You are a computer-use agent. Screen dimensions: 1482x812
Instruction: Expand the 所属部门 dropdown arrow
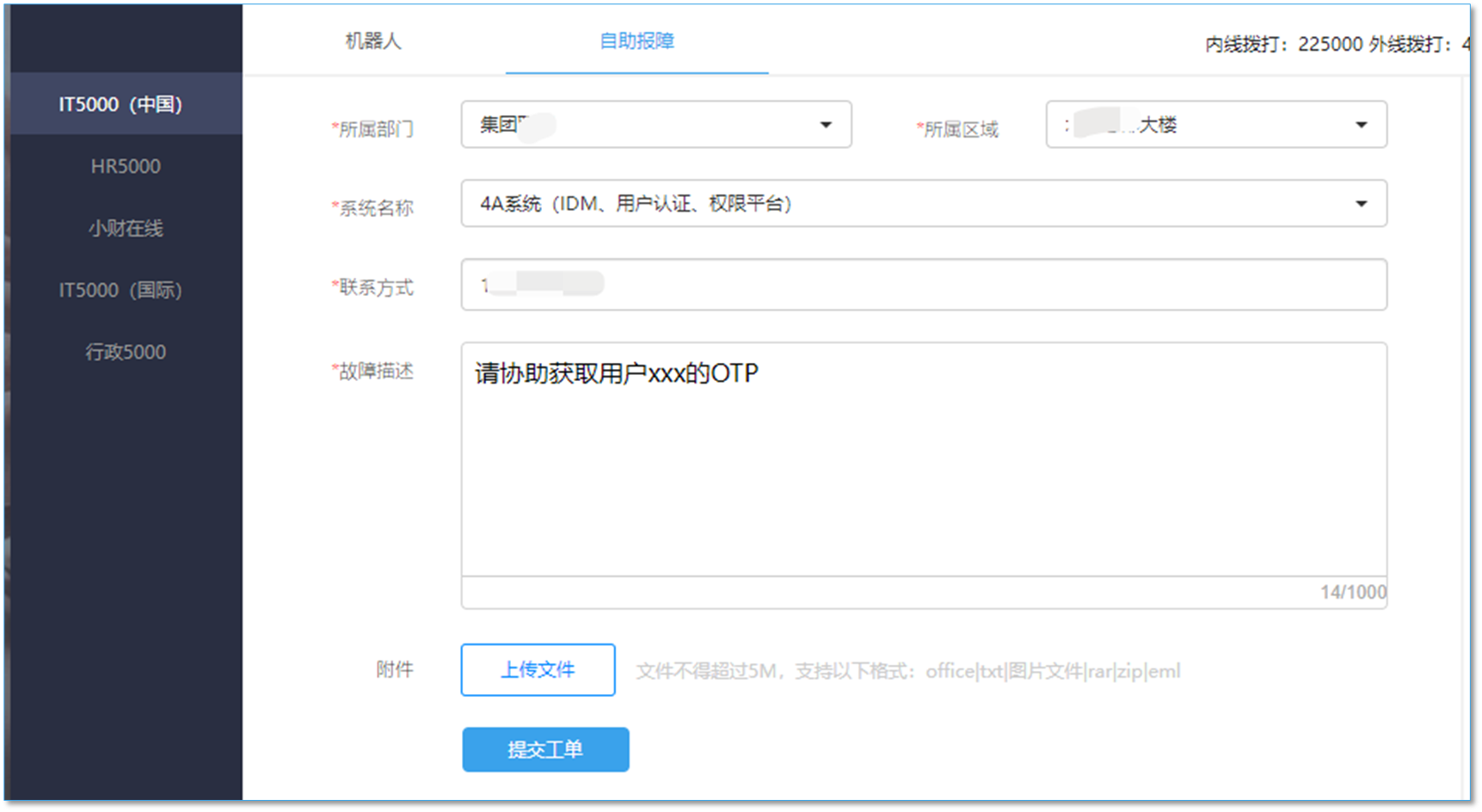[x=826, y=125]
